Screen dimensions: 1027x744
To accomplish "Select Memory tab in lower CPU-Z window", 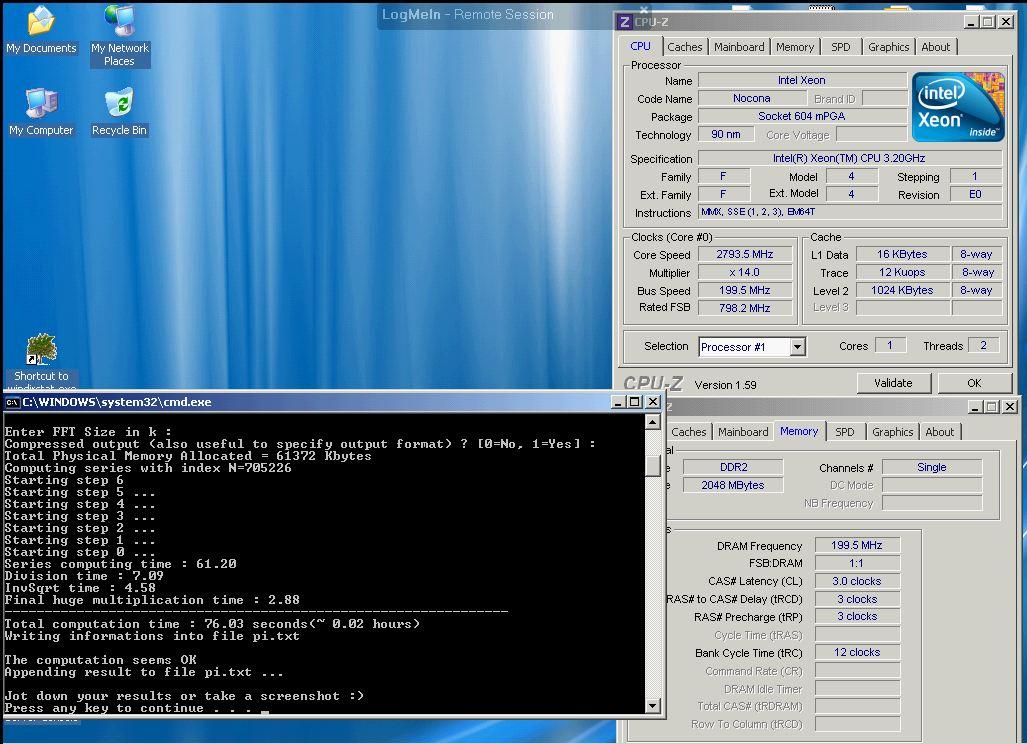I will click(798, 432).
